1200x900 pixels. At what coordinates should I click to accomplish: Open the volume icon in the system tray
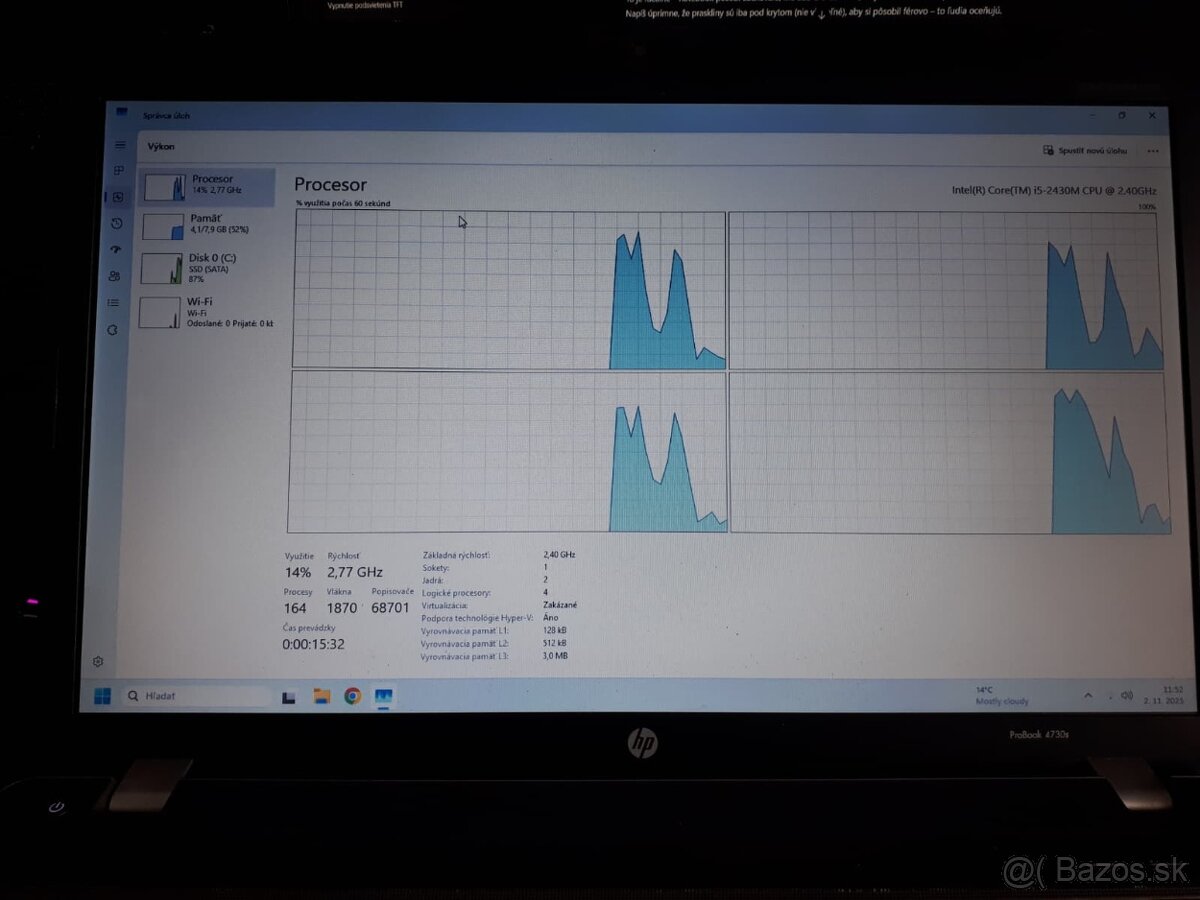pos(1127,695)
